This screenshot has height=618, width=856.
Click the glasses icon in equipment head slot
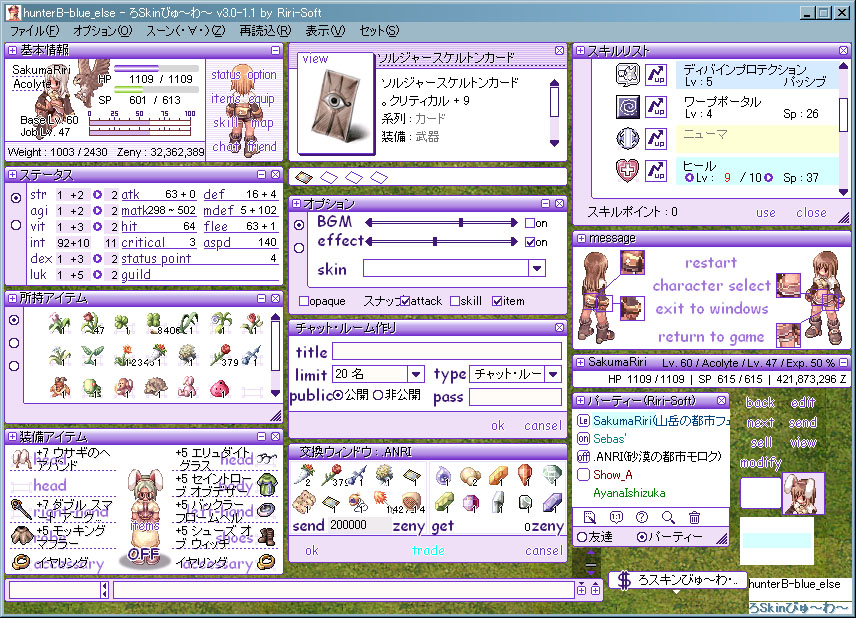coord(267,459)
